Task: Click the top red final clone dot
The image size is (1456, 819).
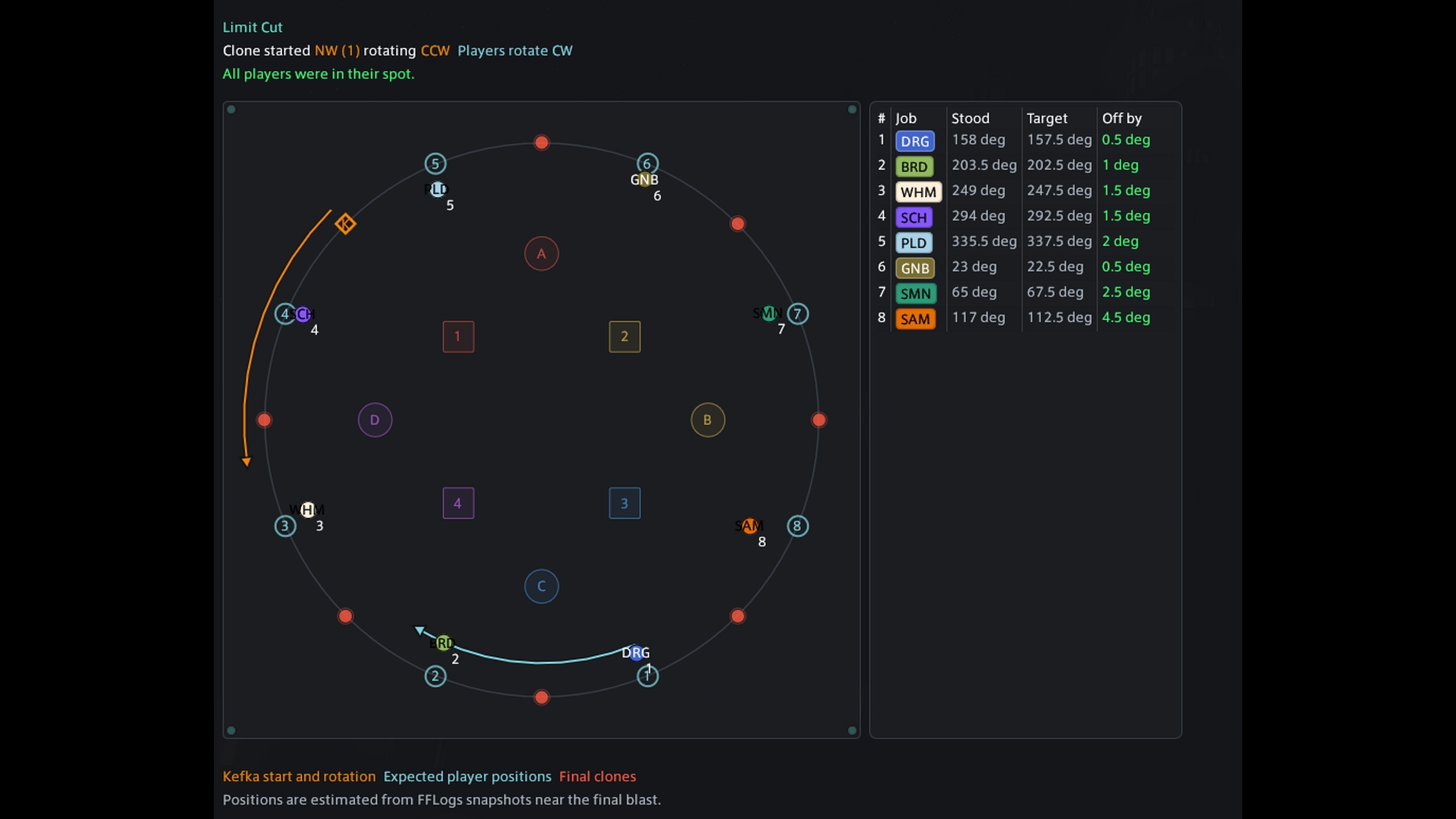Action: point(541,143)
